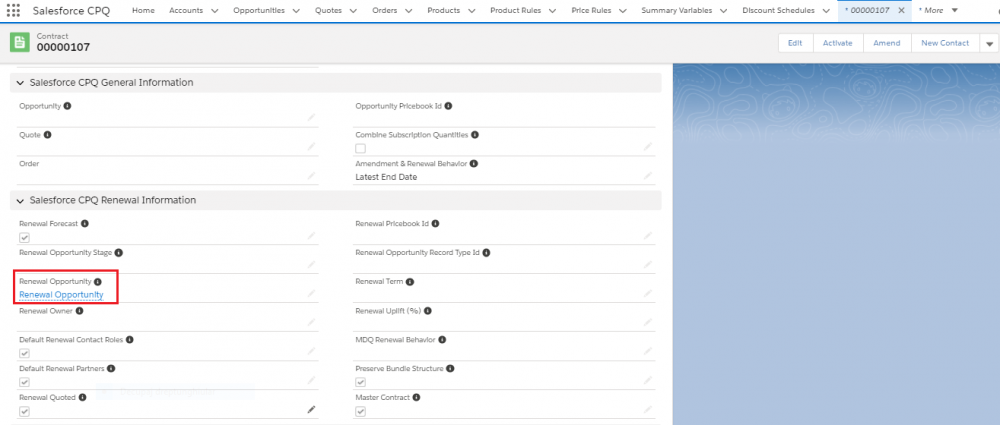Image resolution: width=1000 pixels, height=425 pixels.
Task: Show help icon for Default Renewal Partners
Action: (110, 369)
